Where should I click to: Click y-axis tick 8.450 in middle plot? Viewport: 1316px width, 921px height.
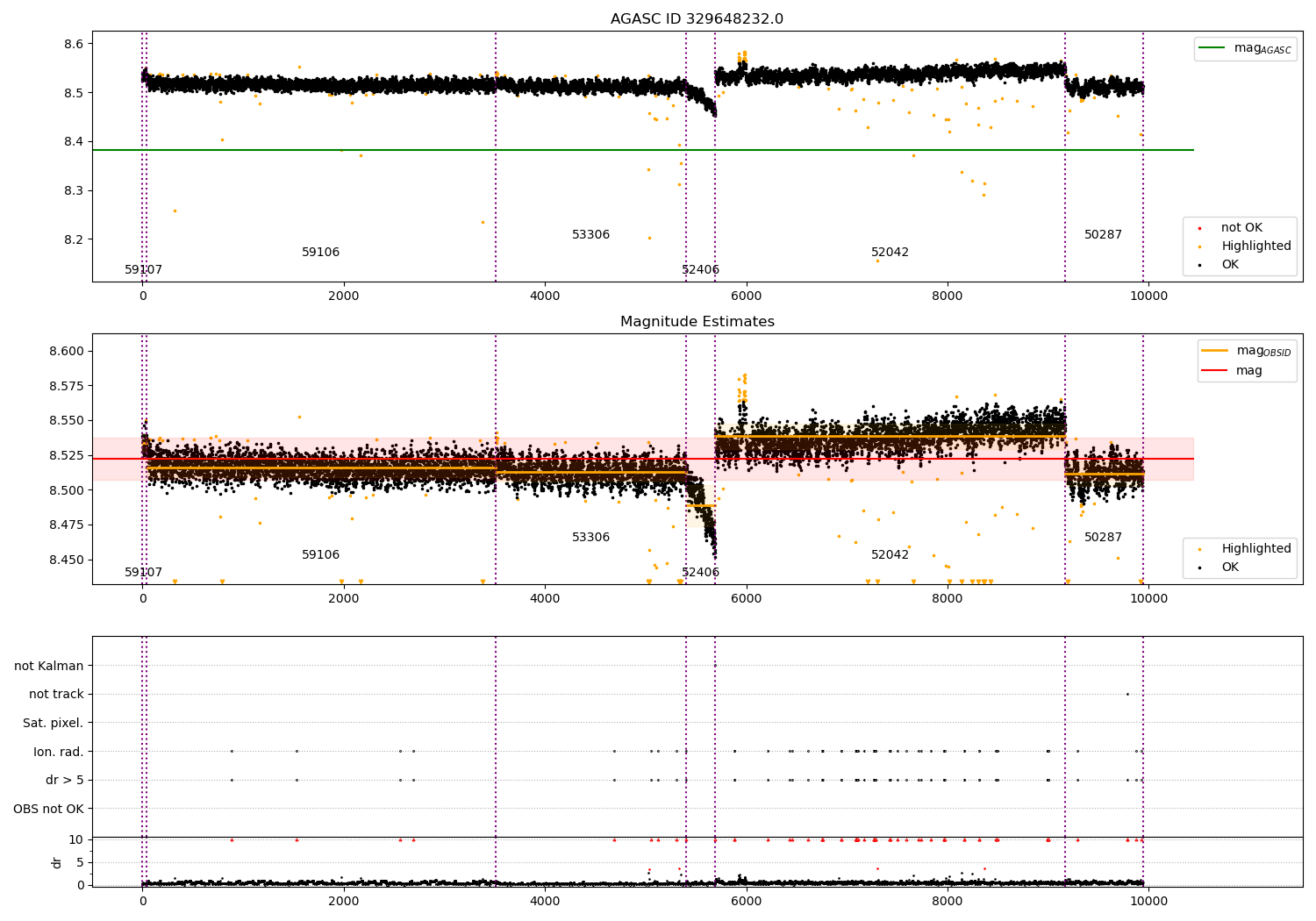(x=67, y=560)
